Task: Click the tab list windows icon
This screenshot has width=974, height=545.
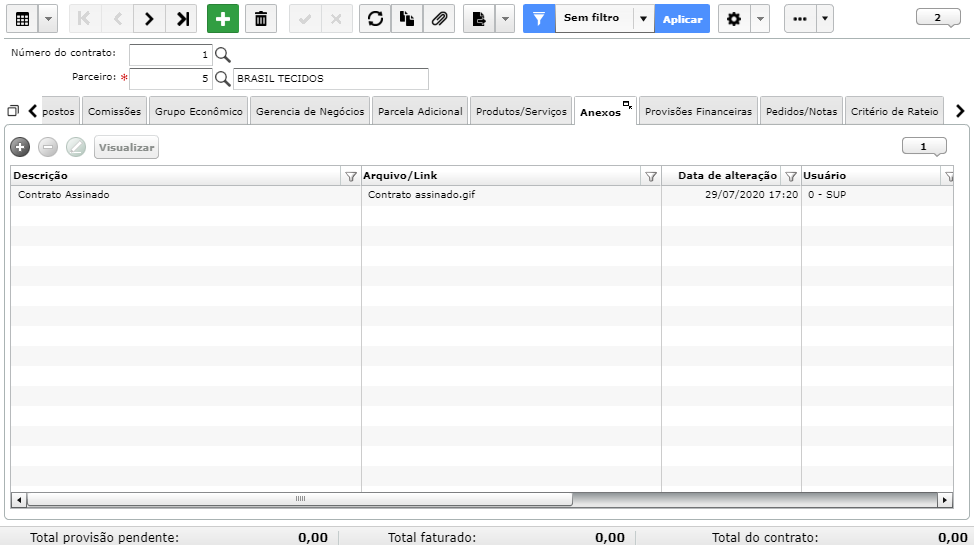Action: coord(13,111)
